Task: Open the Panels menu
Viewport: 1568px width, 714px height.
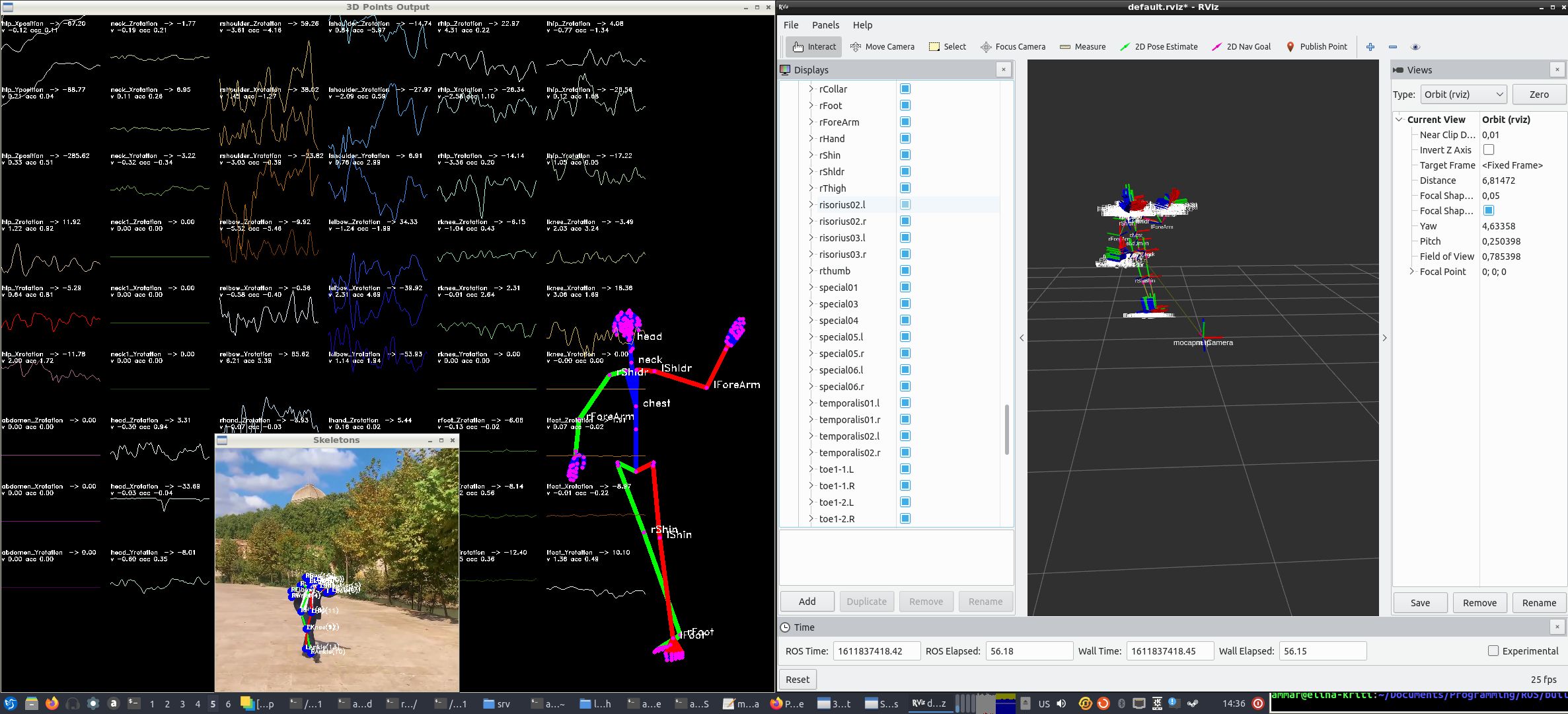Action: click(x=825, y=24)
